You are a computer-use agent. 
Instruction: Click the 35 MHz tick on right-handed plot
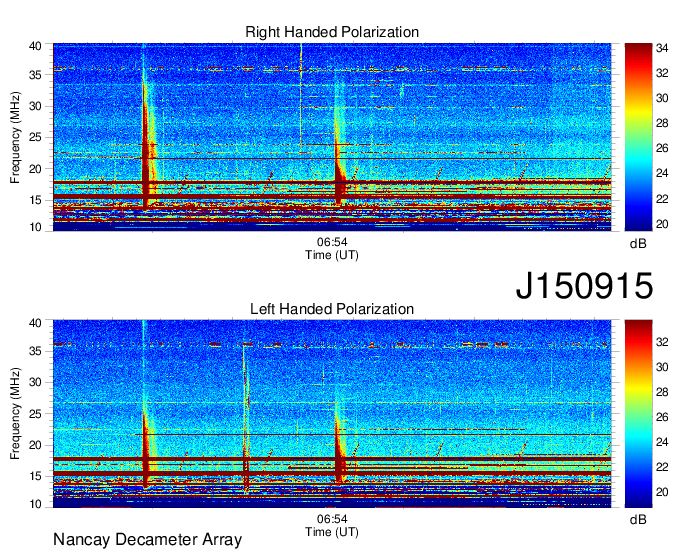point(35,75)
